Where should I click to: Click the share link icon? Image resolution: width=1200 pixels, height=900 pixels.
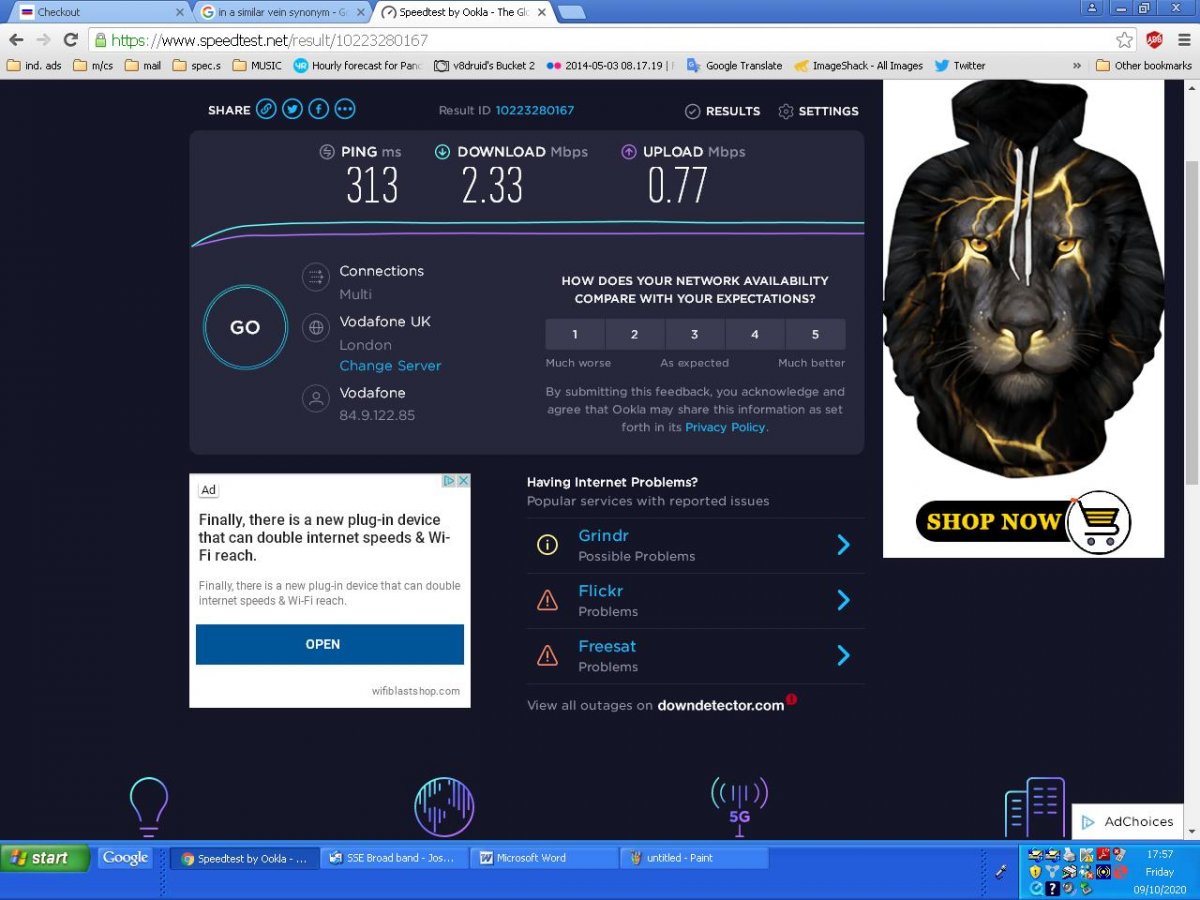266,110
